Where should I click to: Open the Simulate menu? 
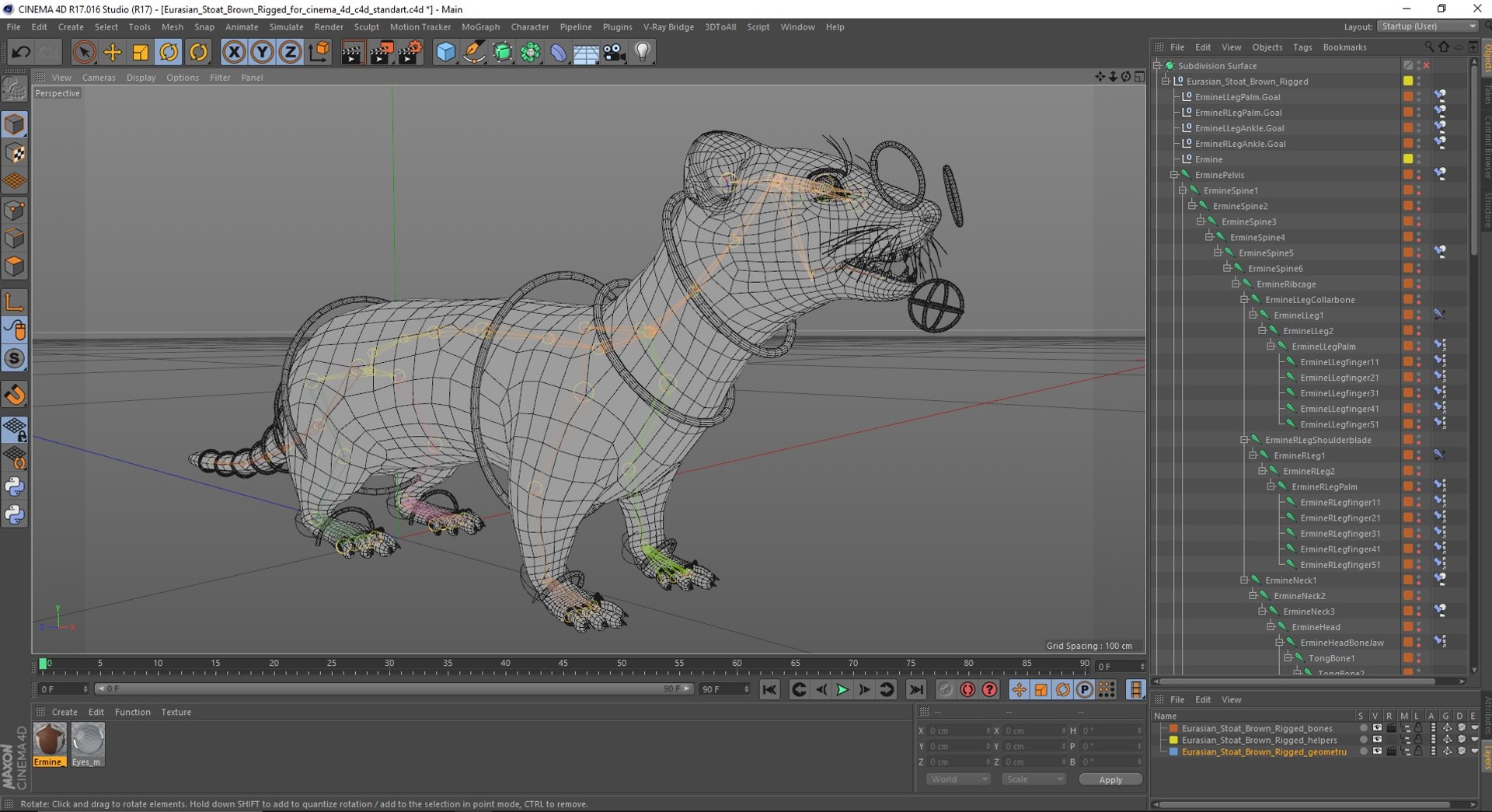click(286, 26)
